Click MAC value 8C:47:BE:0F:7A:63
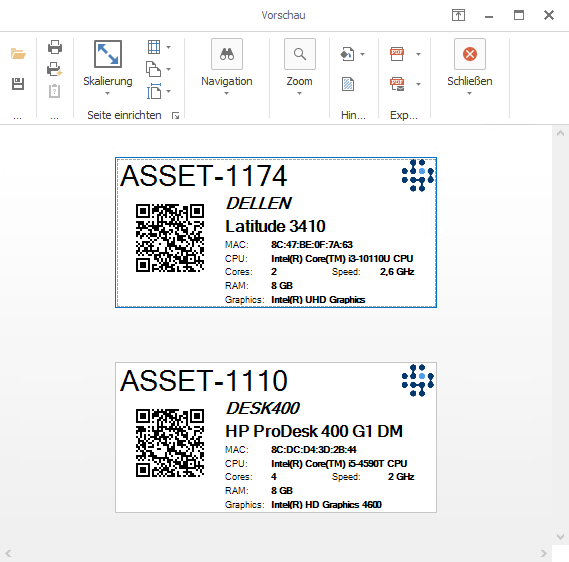Screen dimensions: 569x562 coord(312,245)
